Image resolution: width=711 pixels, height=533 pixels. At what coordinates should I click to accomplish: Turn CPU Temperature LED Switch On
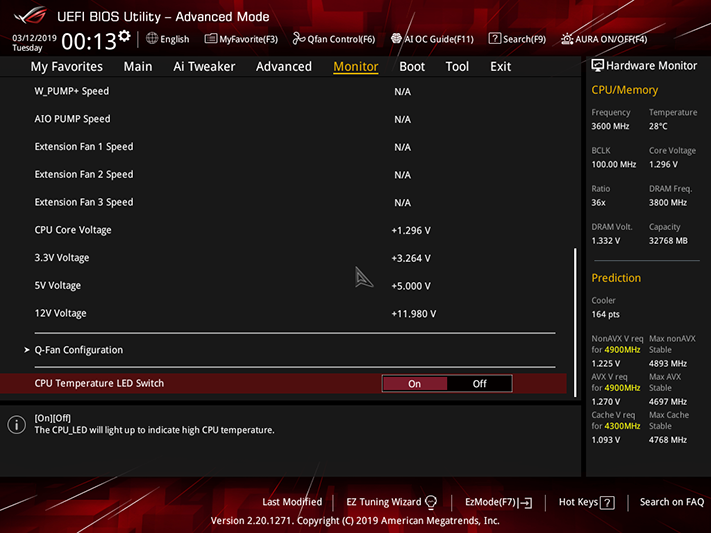pyautogui.click(x=414, y=384)
